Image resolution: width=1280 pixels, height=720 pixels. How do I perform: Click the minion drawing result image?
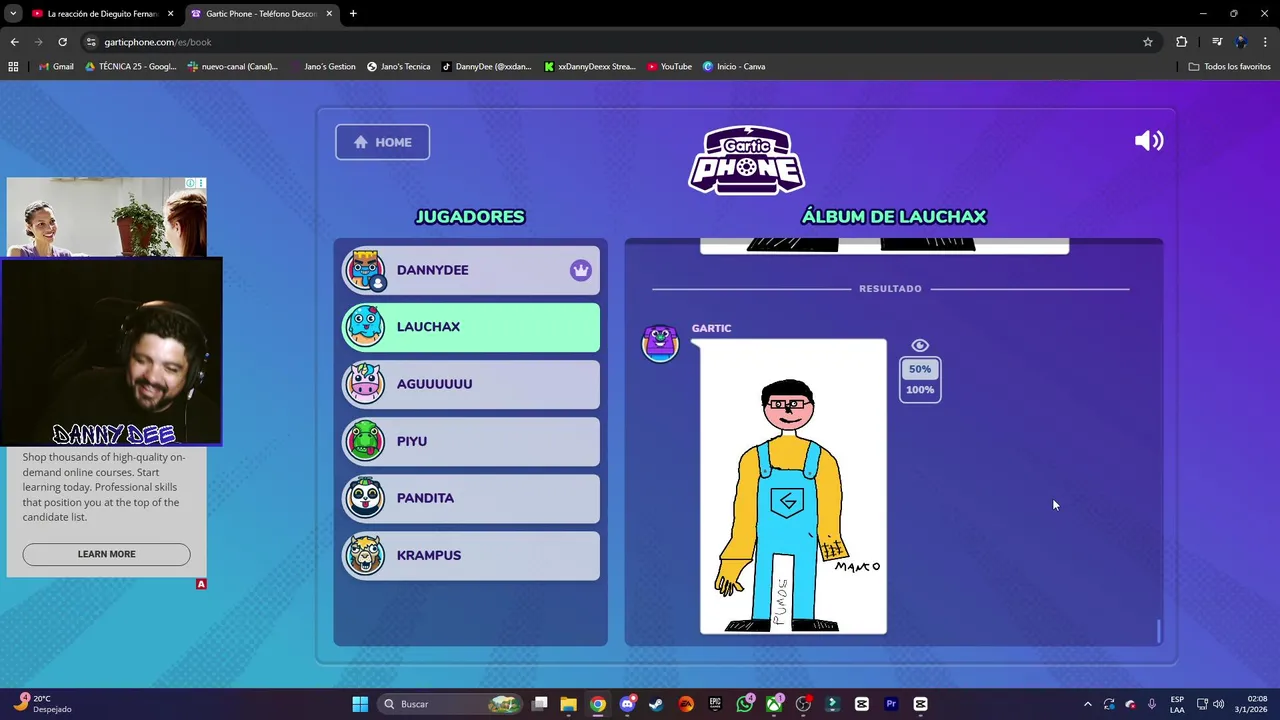point(793,487)
